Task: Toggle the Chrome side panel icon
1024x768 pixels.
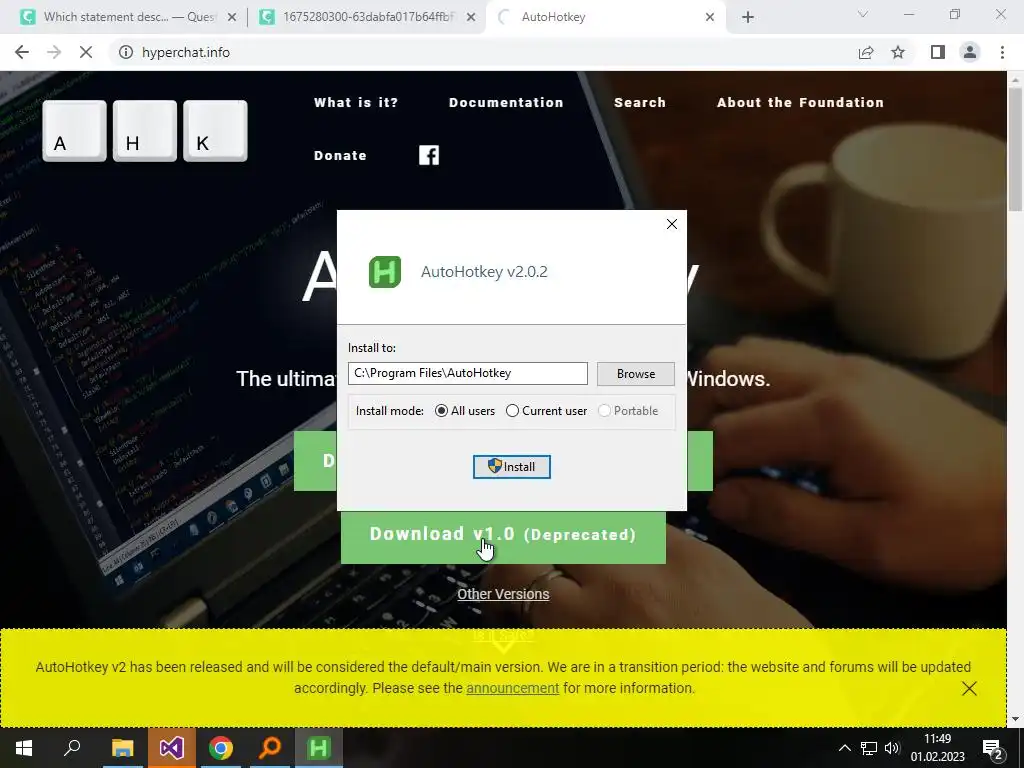Action: tap(938, 52)
